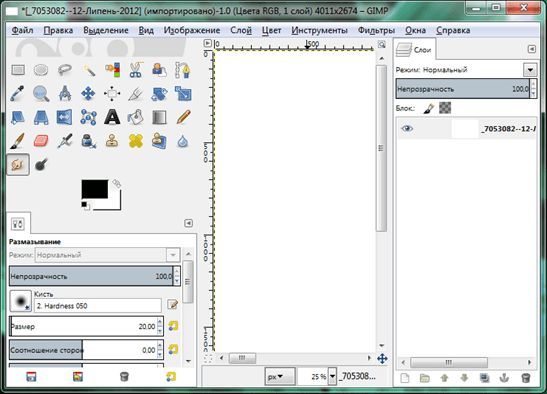Open brush editor icon next to Hardness 050
Viewport: 547px width, 394px height.
click(x=172, y=305)
